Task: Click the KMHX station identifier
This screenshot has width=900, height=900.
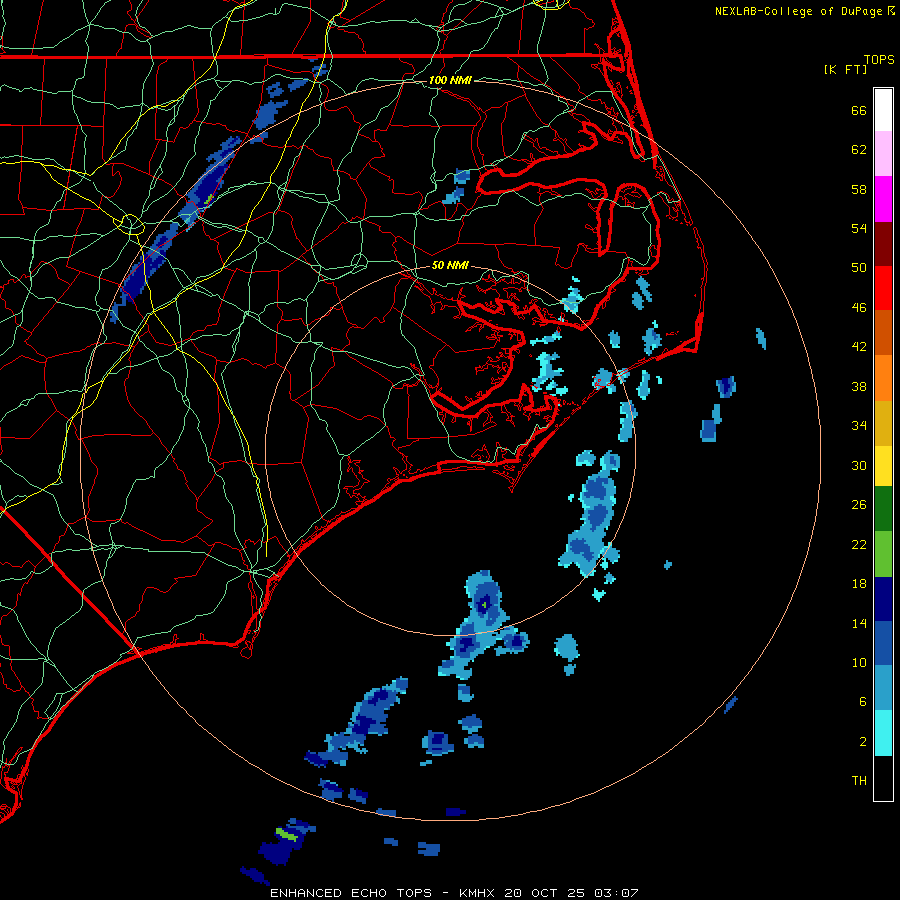Action: [x=479, y=893]
